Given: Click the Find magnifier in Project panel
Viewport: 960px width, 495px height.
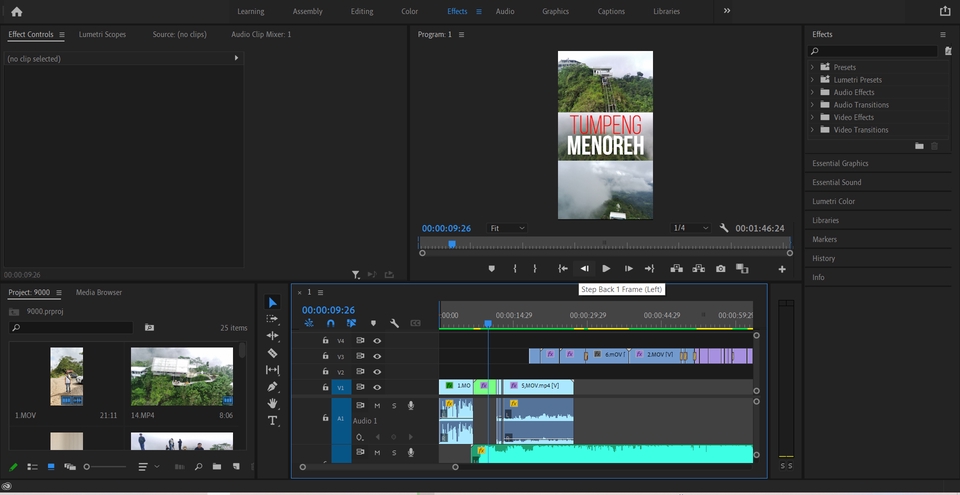Looking at the screenshot, I should [x=198, y=467].
